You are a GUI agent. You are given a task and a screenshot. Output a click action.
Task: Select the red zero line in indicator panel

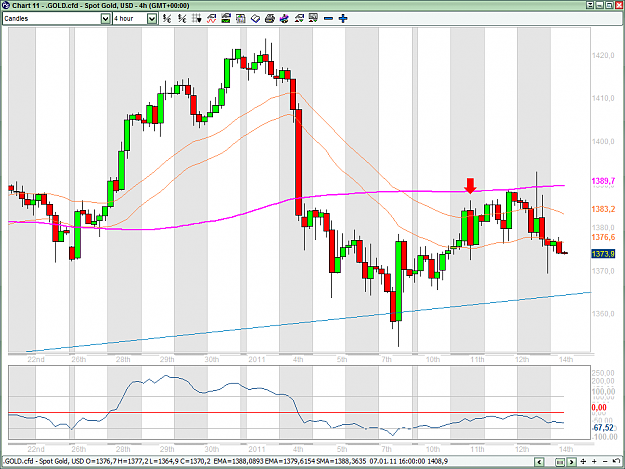pos(286,412)
